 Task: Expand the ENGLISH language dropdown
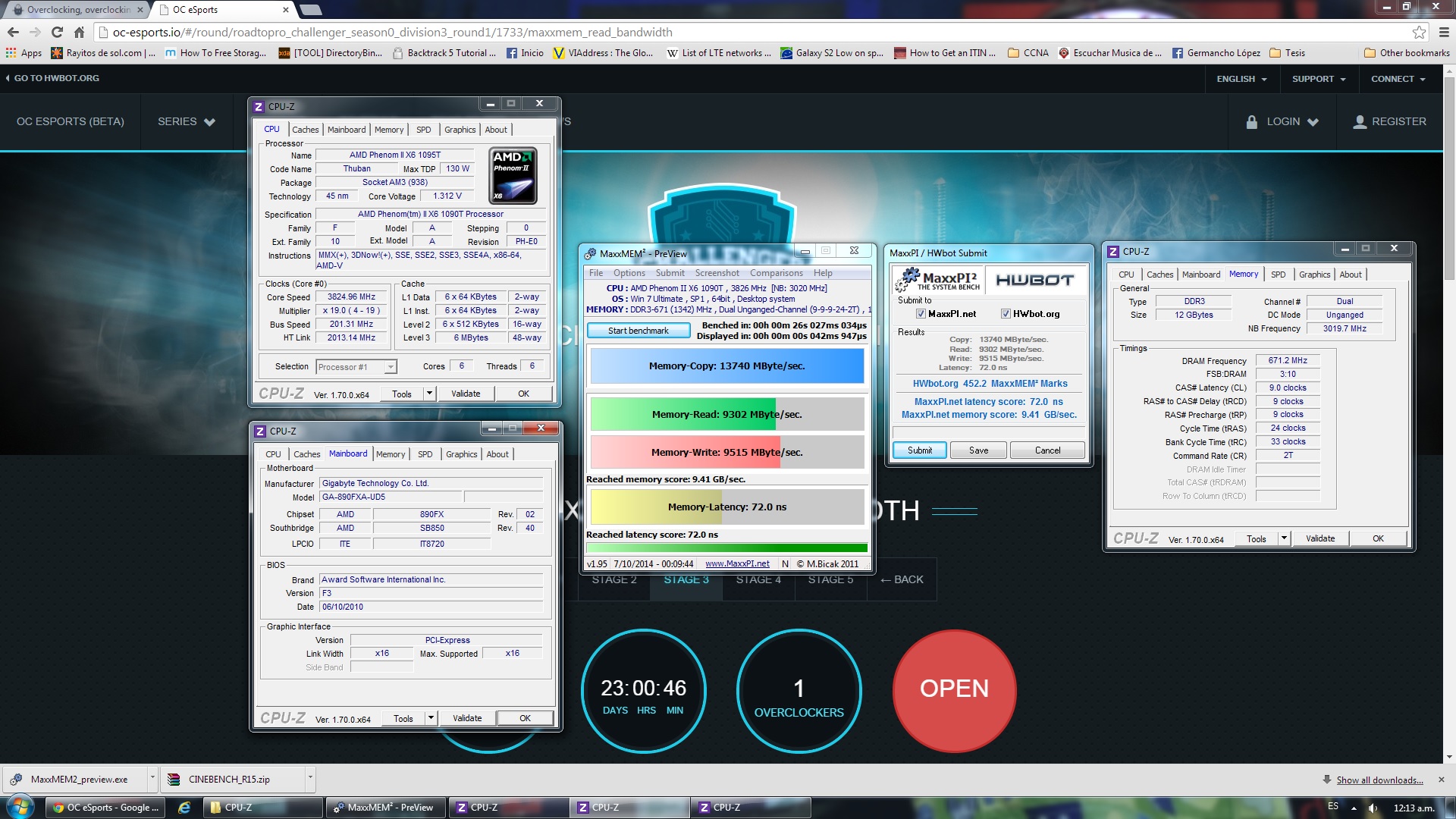[1242, 79]
